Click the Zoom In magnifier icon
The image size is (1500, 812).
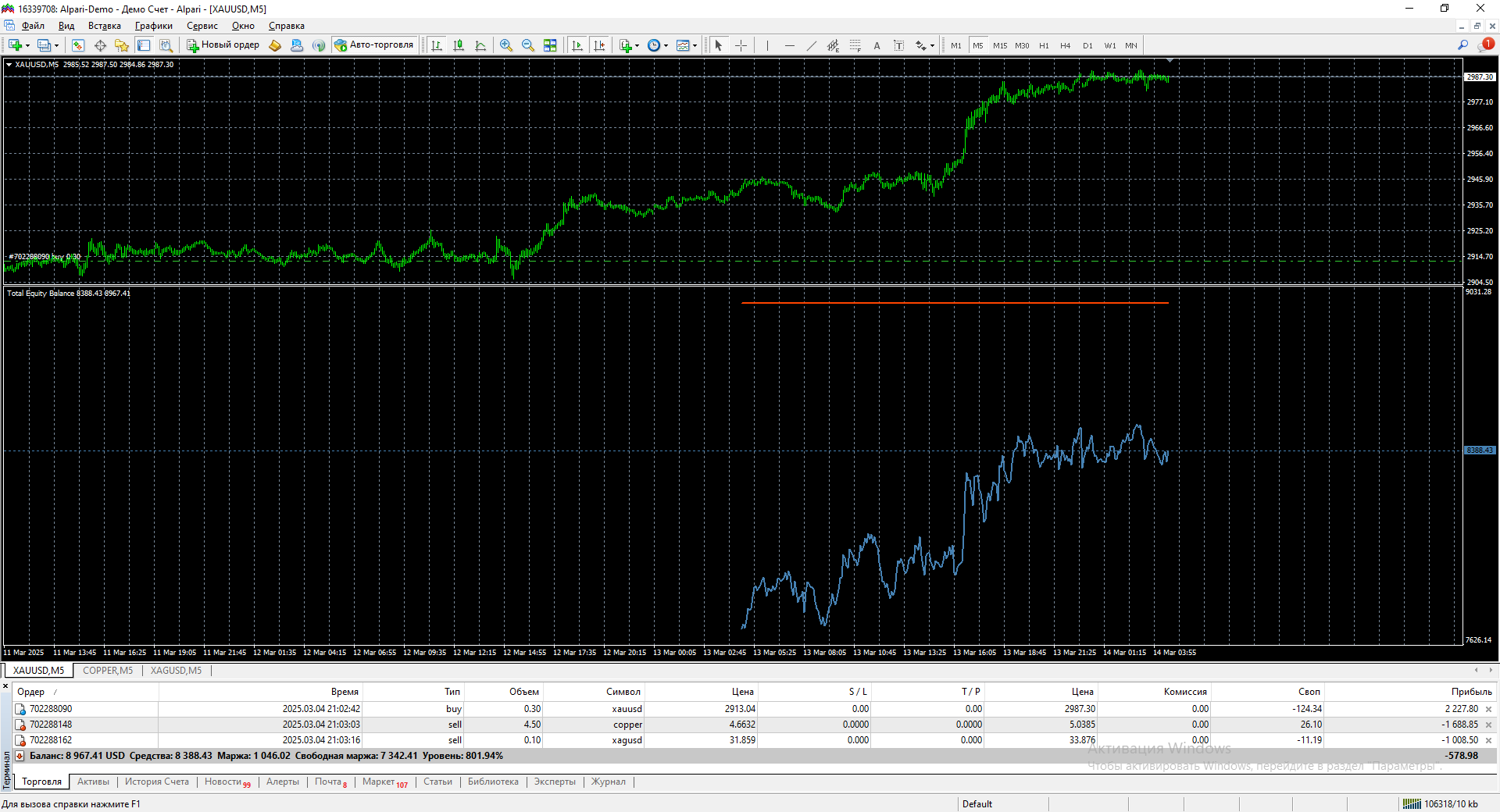pyautogui.click(x=506, y=45)
